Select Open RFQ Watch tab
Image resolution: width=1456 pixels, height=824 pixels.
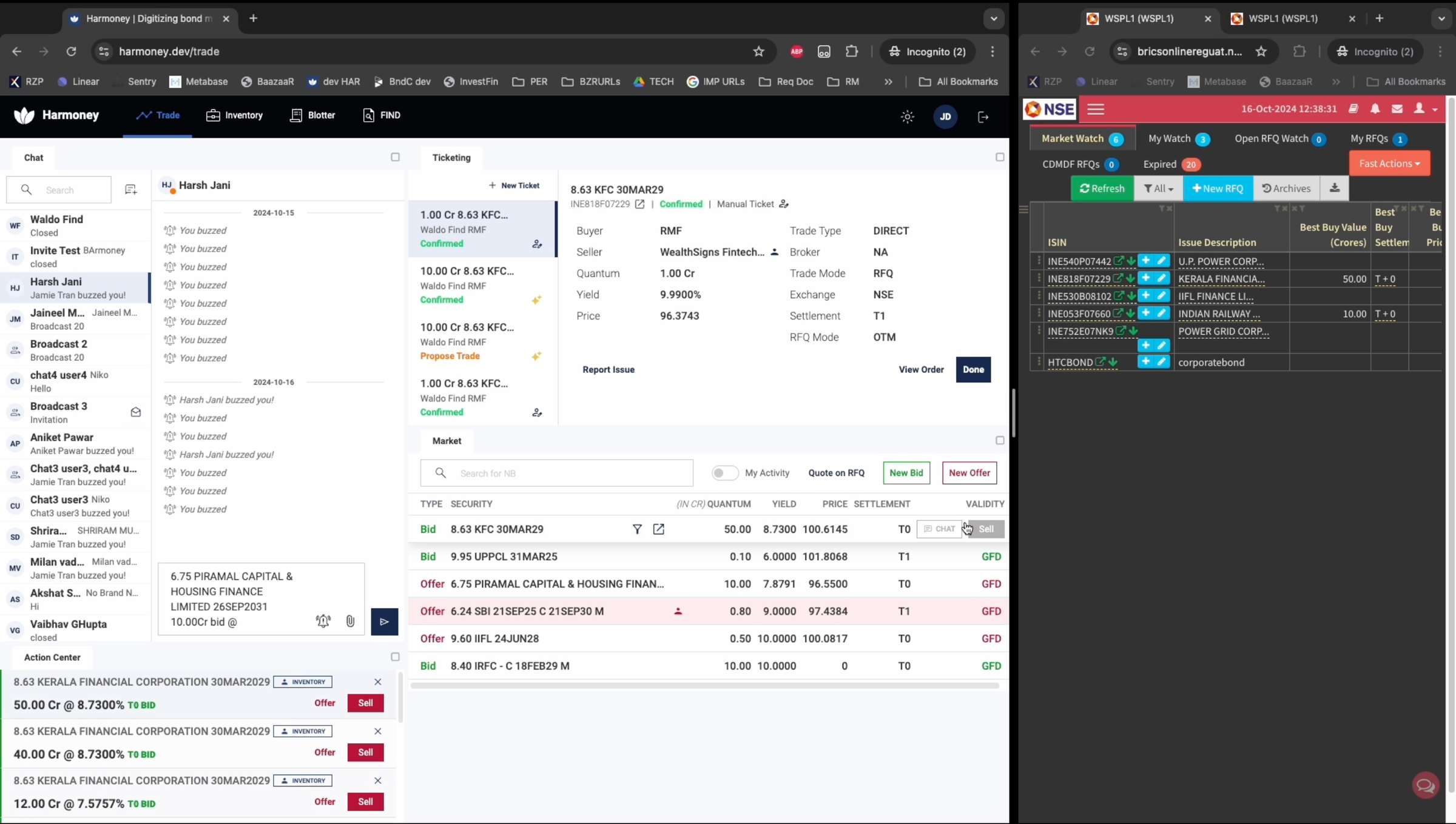(1279, 139)
